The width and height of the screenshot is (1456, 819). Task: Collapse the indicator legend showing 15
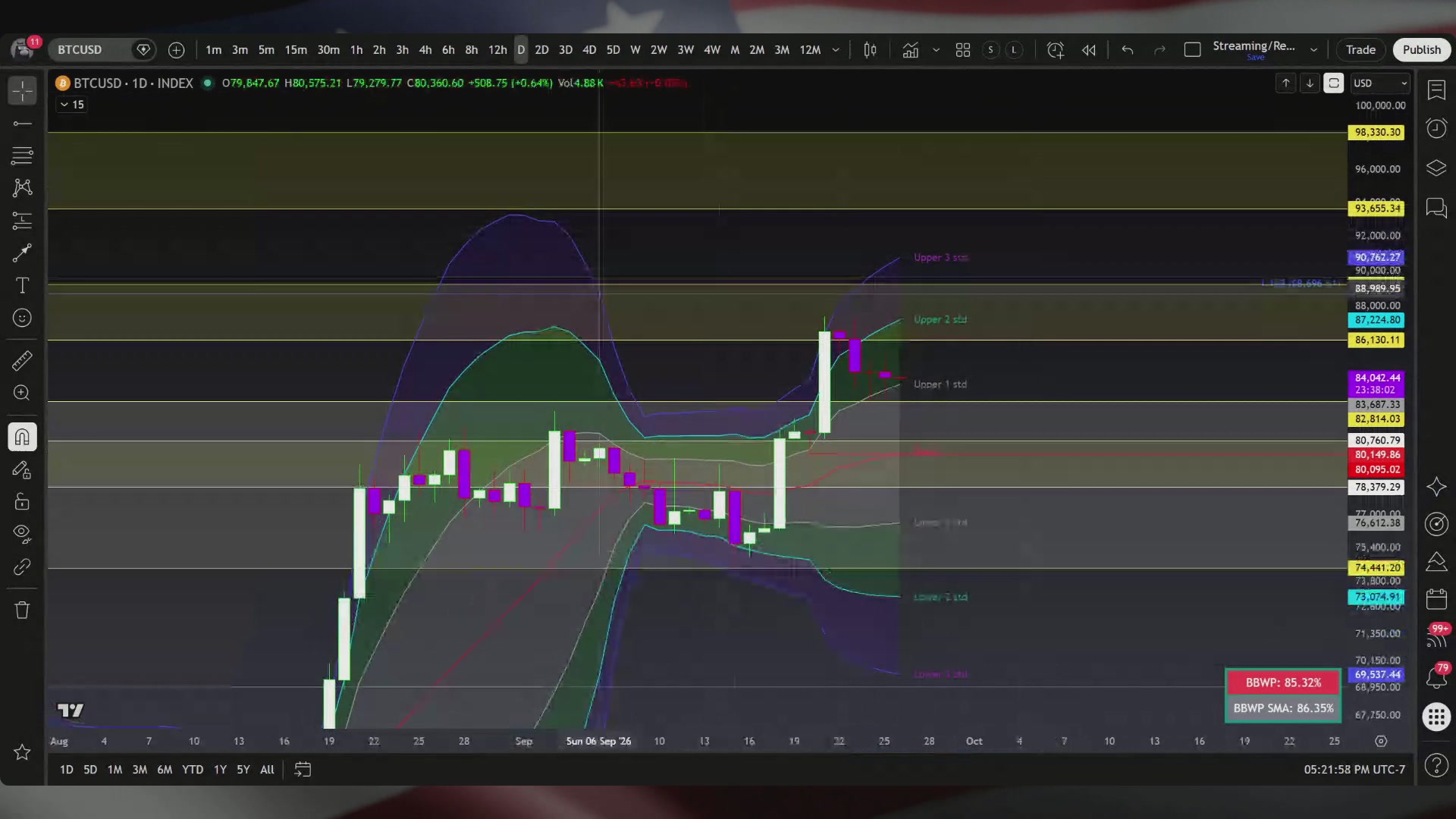click(x=71, y=105)
